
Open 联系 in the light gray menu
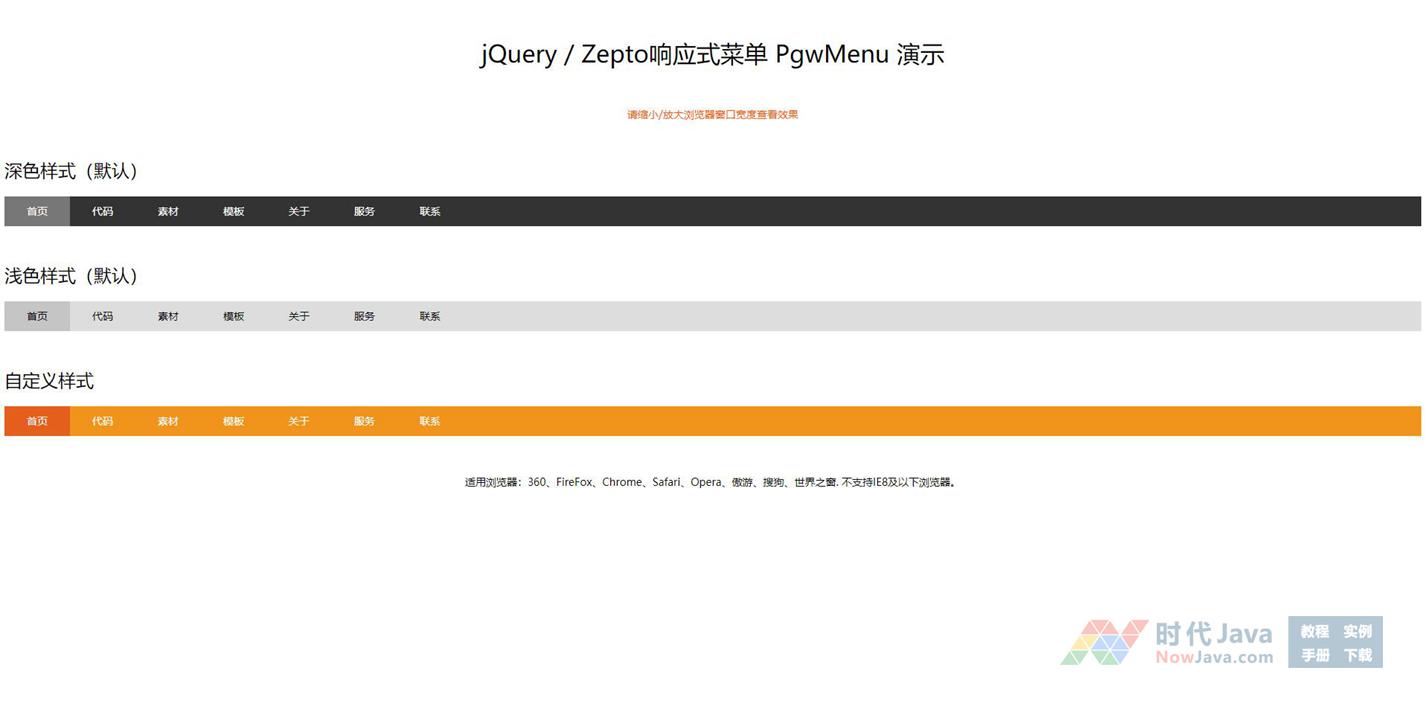click(430, 316)
